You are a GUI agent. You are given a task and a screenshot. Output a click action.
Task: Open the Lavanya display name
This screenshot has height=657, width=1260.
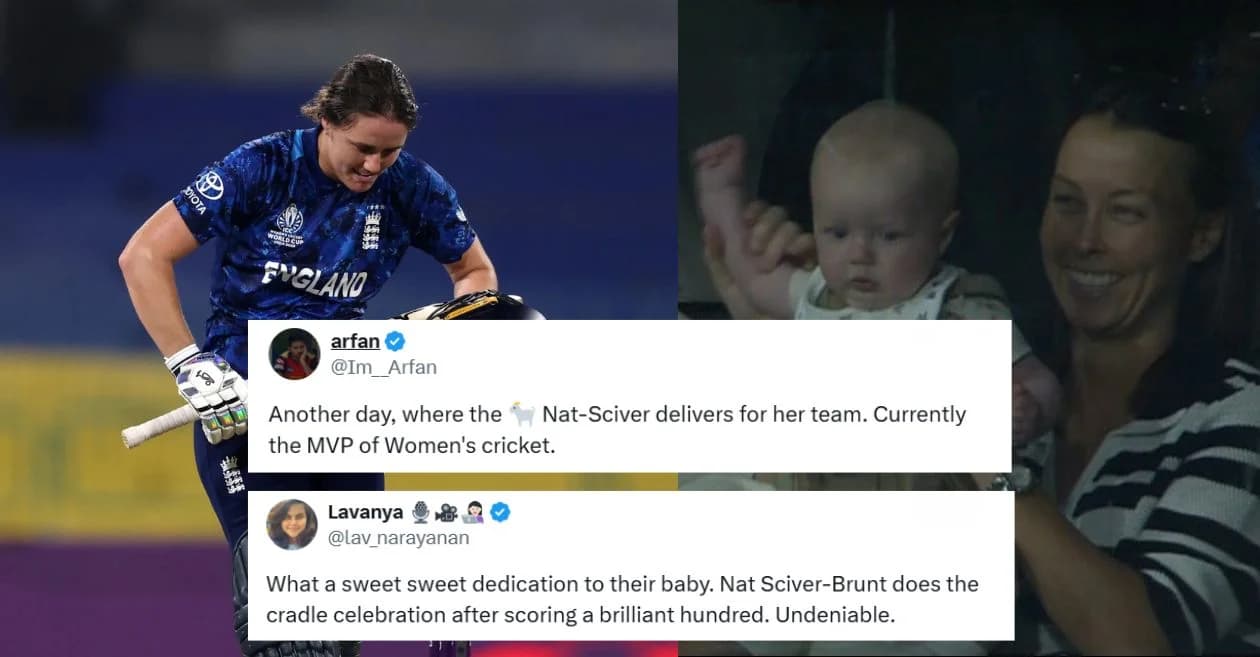366,512
